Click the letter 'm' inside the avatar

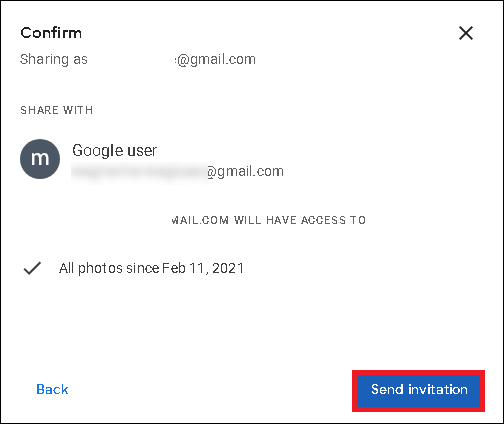pyautogui.click(x=40, y=159)
